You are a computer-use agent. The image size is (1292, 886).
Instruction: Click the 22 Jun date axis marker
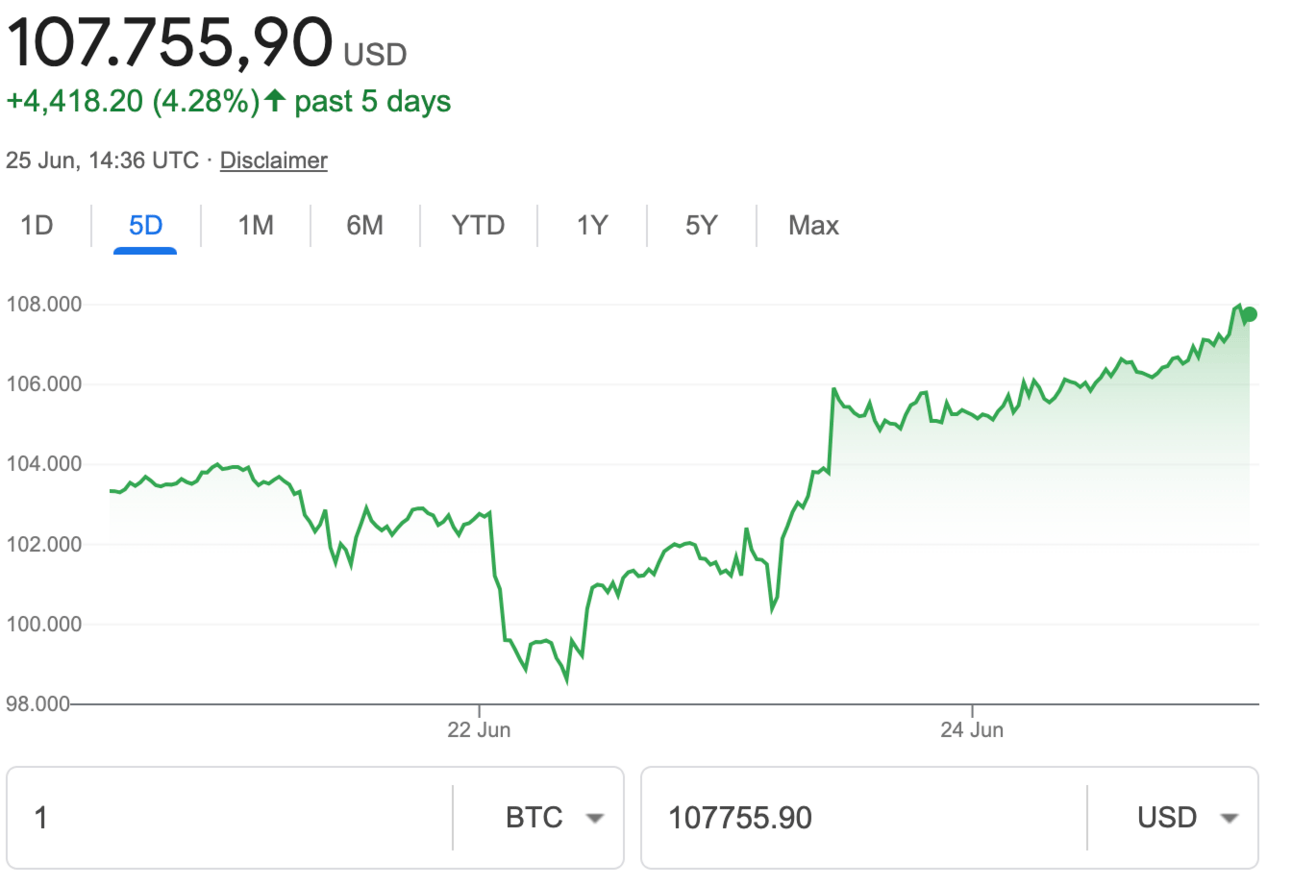point(479,730)
